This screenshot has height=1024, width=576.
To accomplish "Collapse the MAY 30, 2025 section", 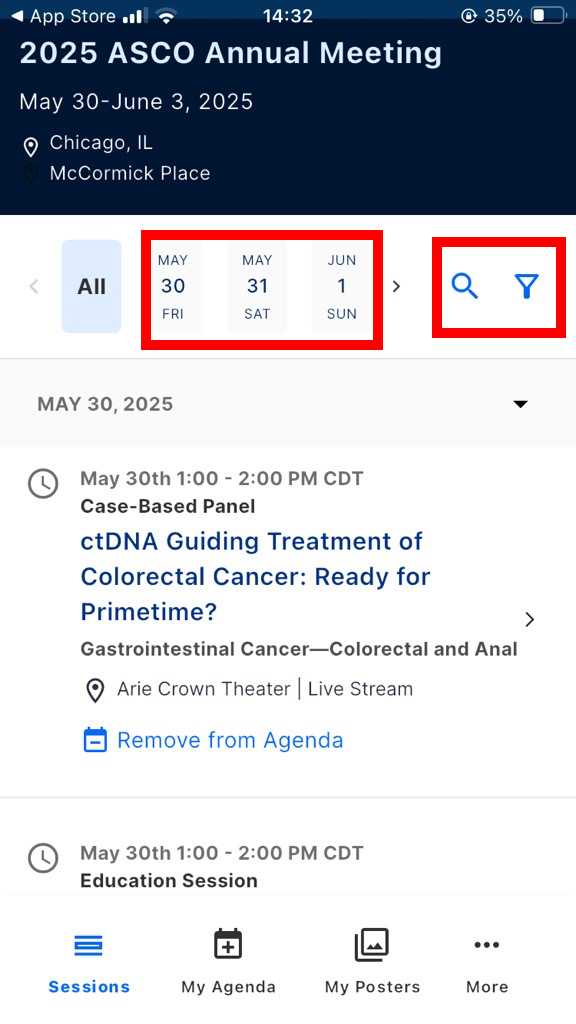I will click(x=520, y=404).
